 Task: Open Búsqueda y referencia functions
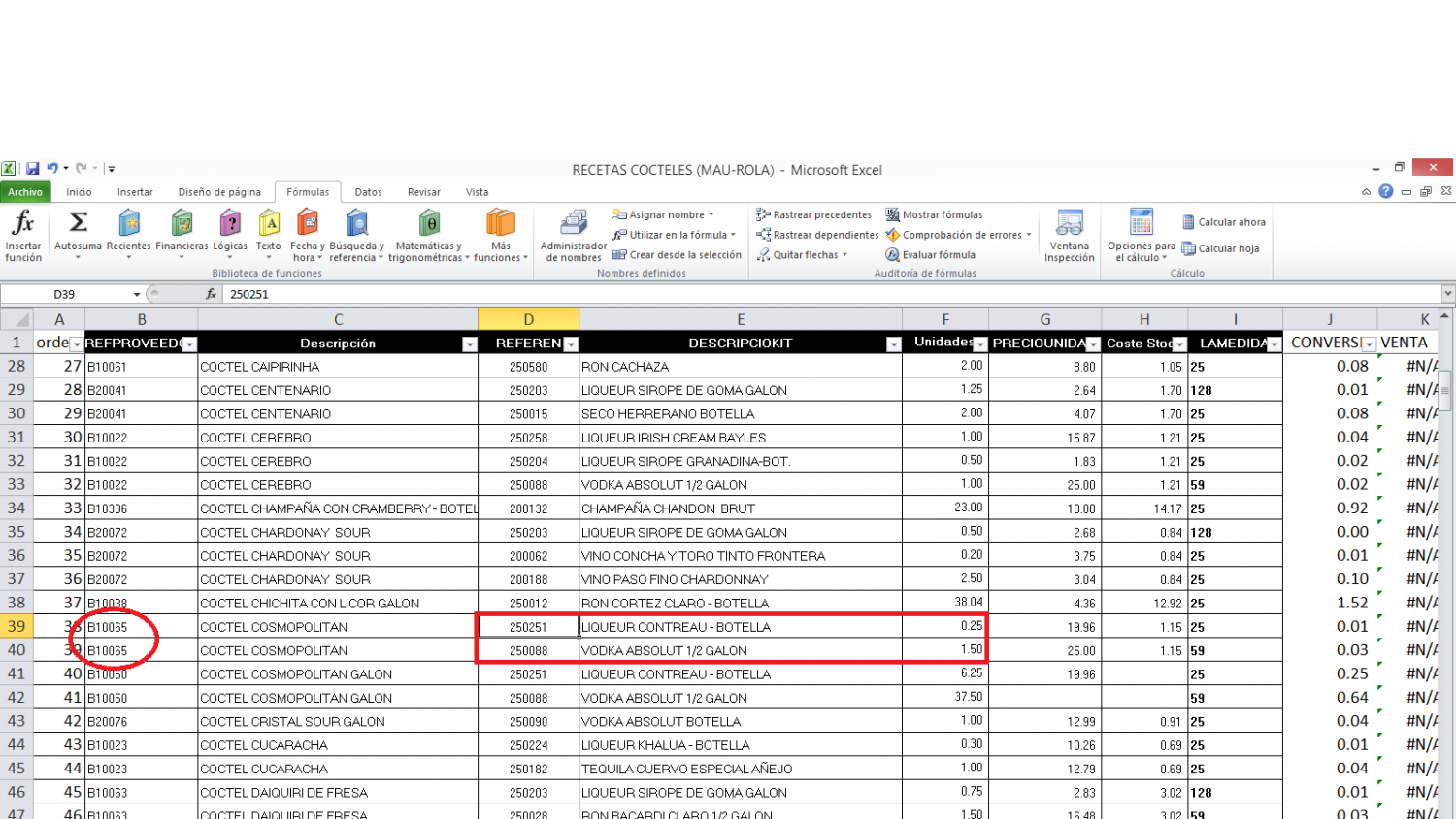pos(356,234)
